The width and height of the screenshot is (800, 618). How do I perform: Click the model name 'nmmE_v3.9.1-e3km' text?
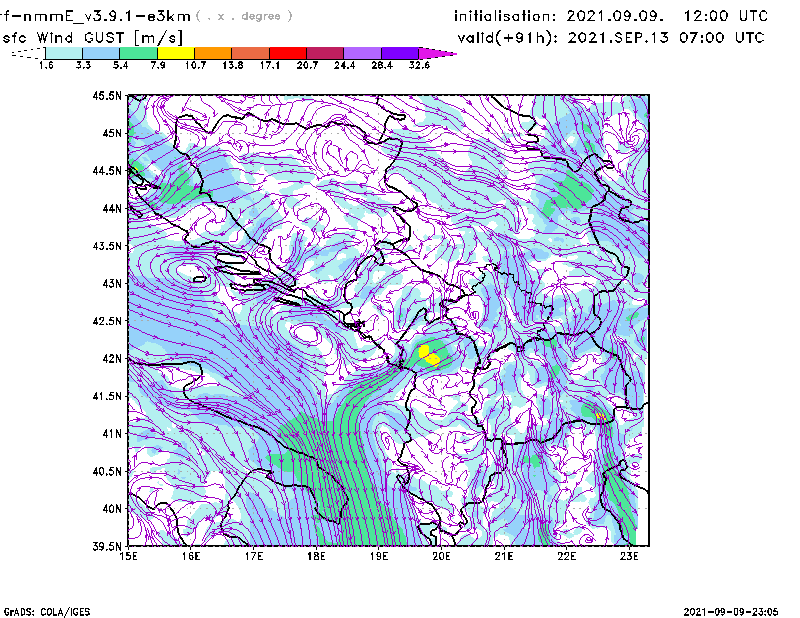point(107,16)
